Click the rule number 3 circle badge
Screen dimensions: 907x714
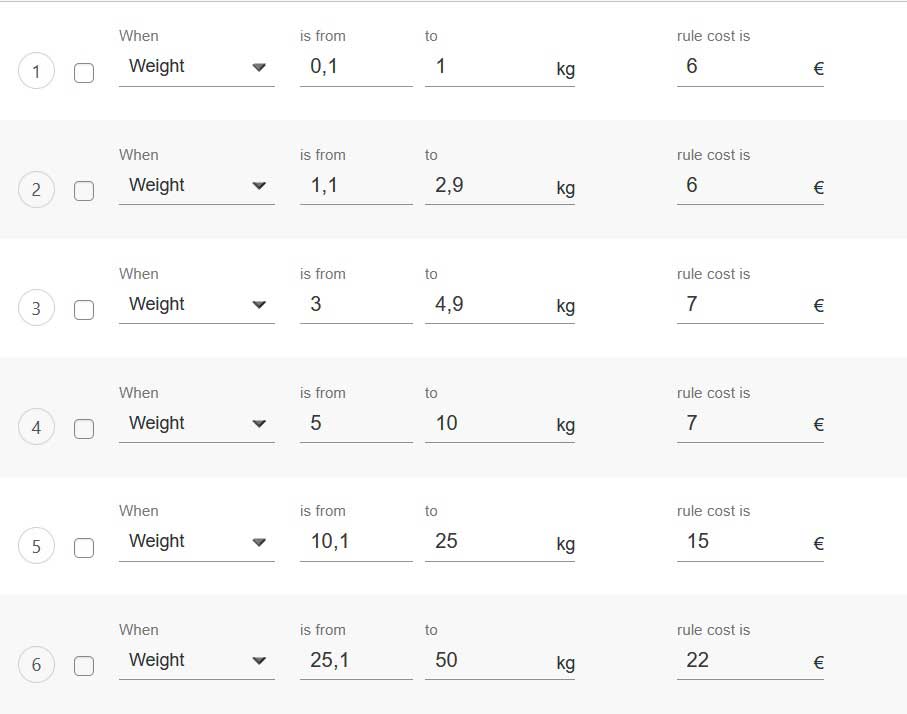(x=37, y=309)
